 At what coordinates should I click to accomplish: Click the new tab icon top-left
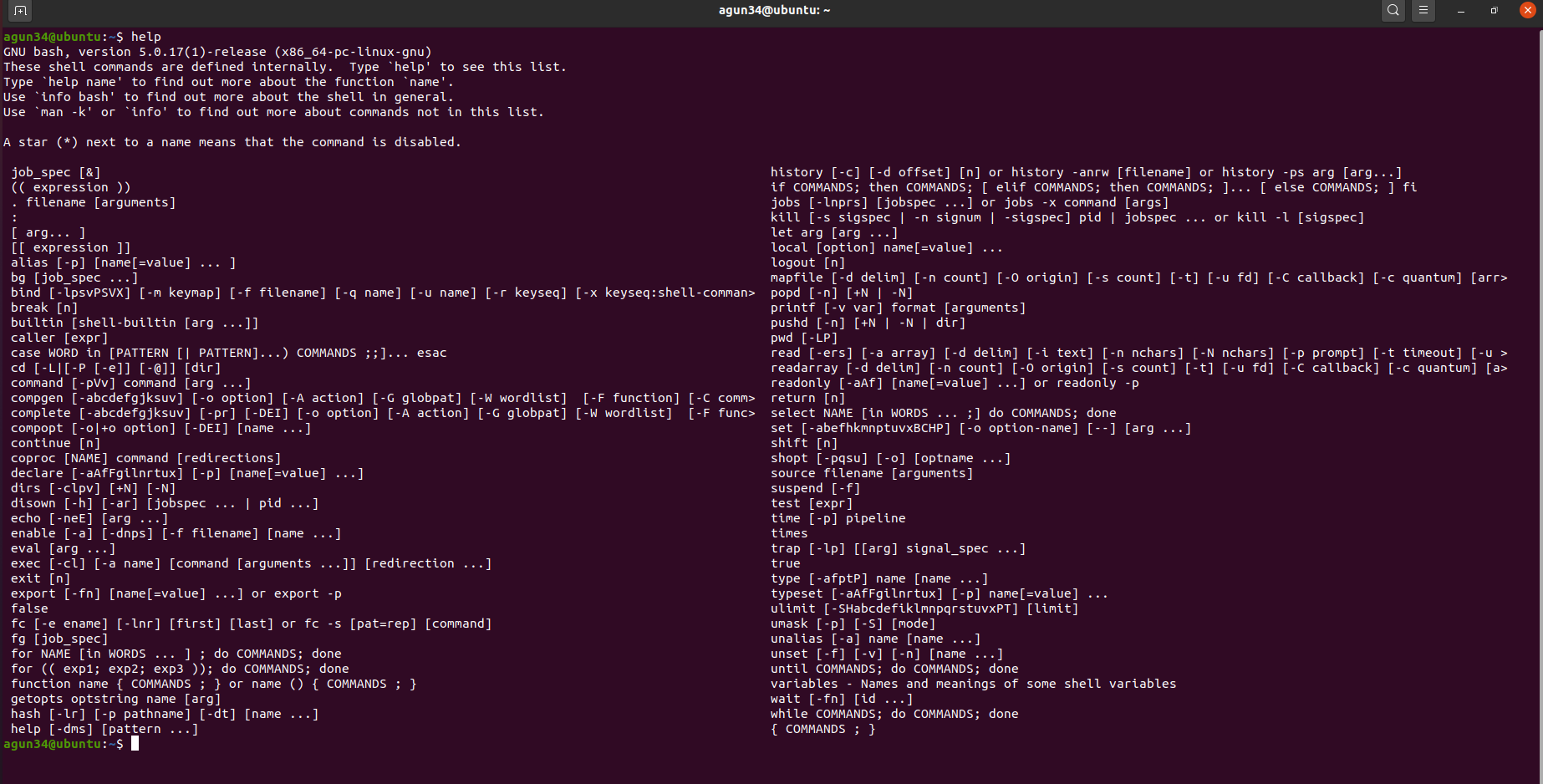(20, 11)
